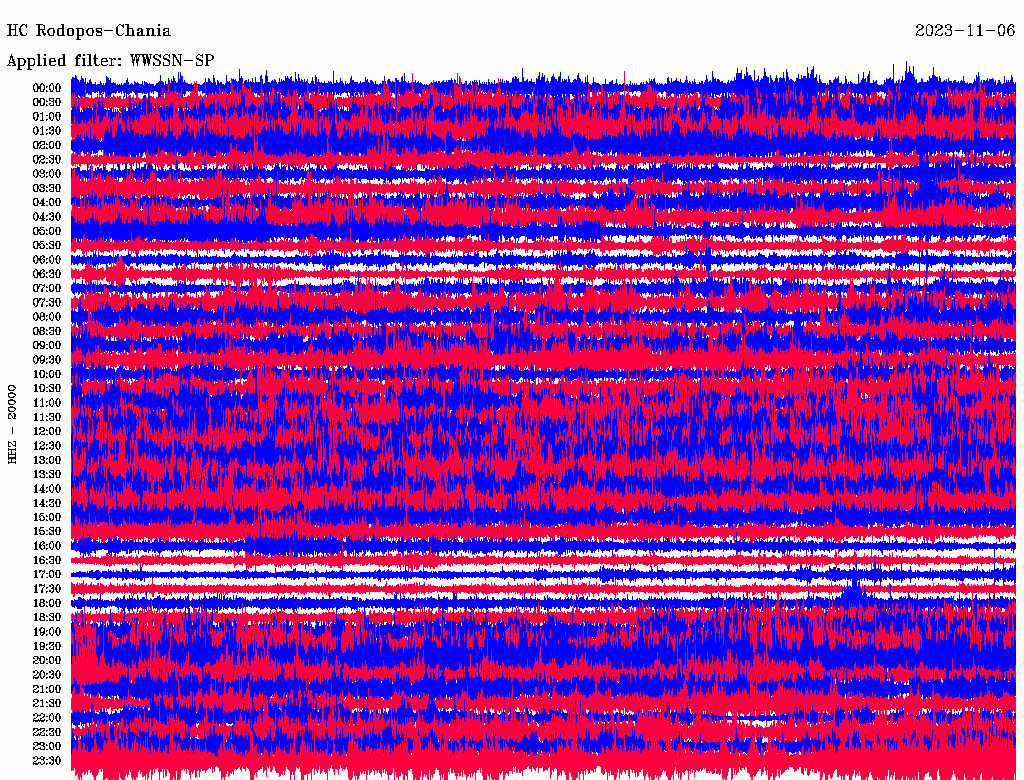Click the 17:00 time label
Screen dimensions: 1024x780
click(46, 575)
